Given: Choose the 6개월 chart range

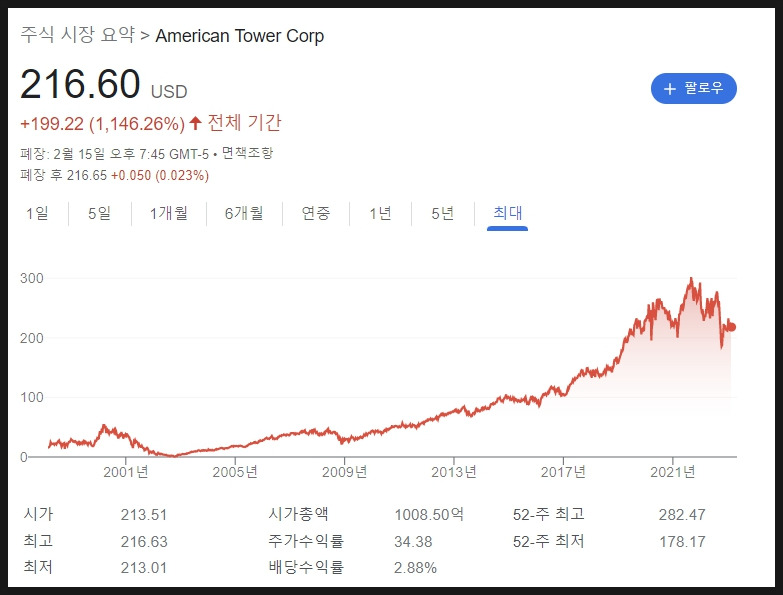Looking at the screenshot, I should (x=244, y=213).
